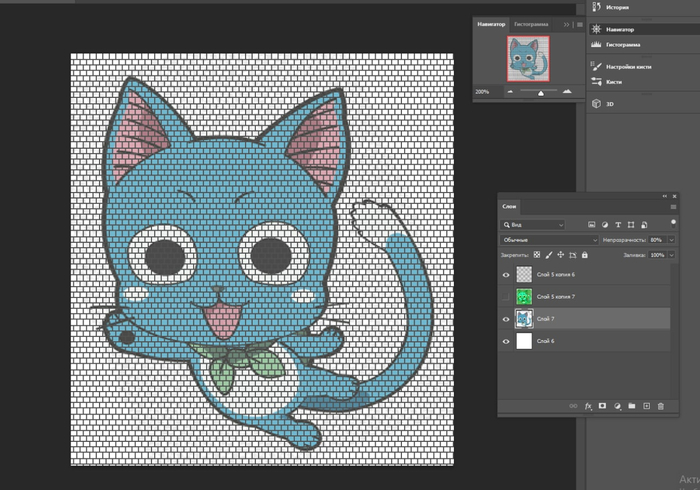Open the blend mode dropdown Обычные
Image resolution: width=700 pixels, height=490 pixels.
pyautogui.click(x=548, y=240)
